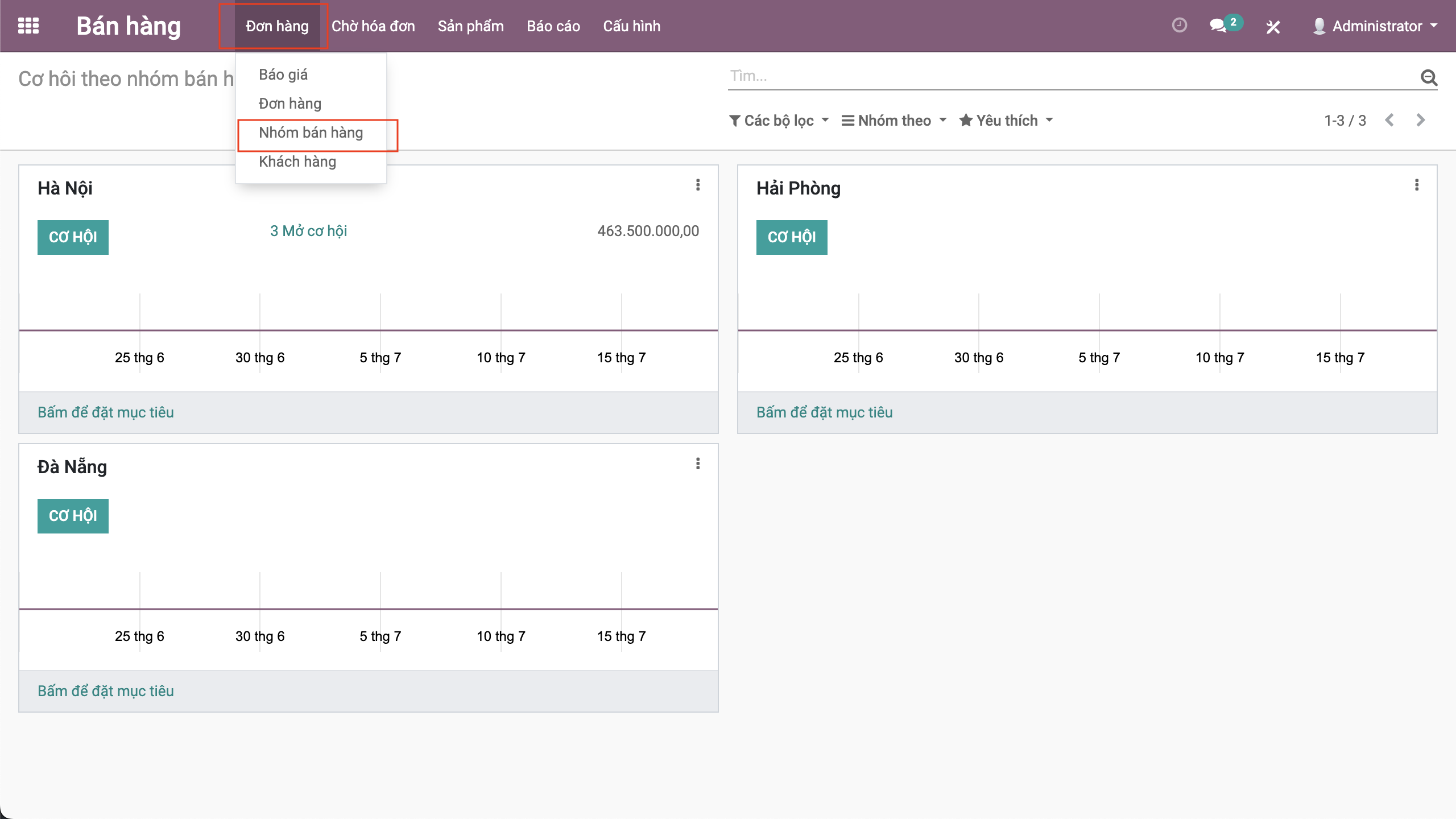
Task: Open Đà Nẵng card three-dot menu
Action: coord(698,464)
